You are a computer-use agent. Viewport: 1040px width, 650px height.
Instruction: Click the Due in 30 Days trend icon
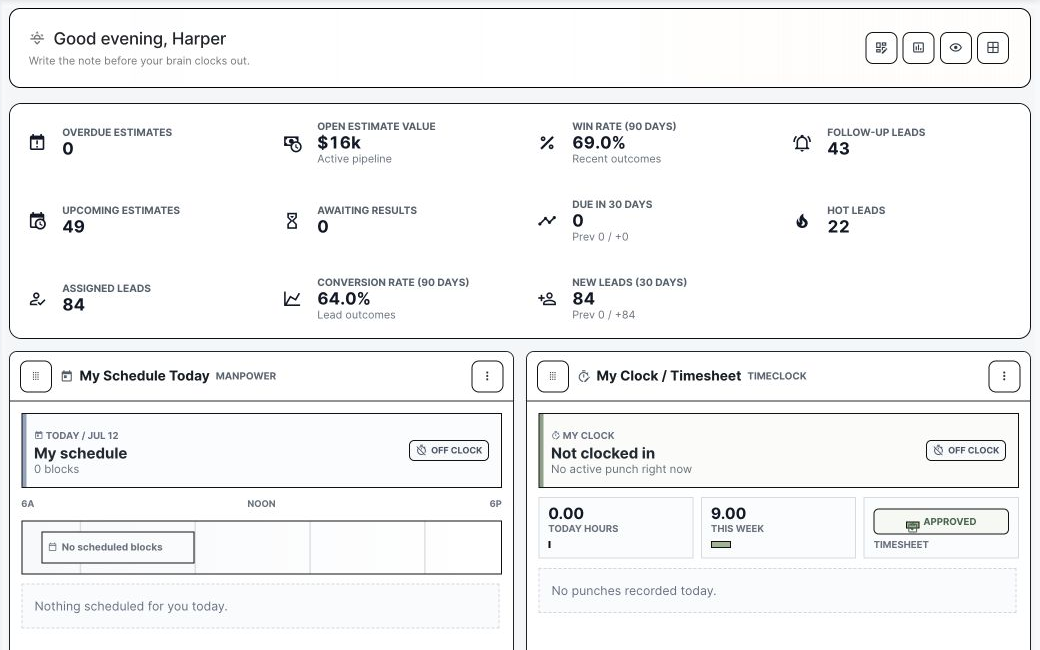[x=547, y=221]
